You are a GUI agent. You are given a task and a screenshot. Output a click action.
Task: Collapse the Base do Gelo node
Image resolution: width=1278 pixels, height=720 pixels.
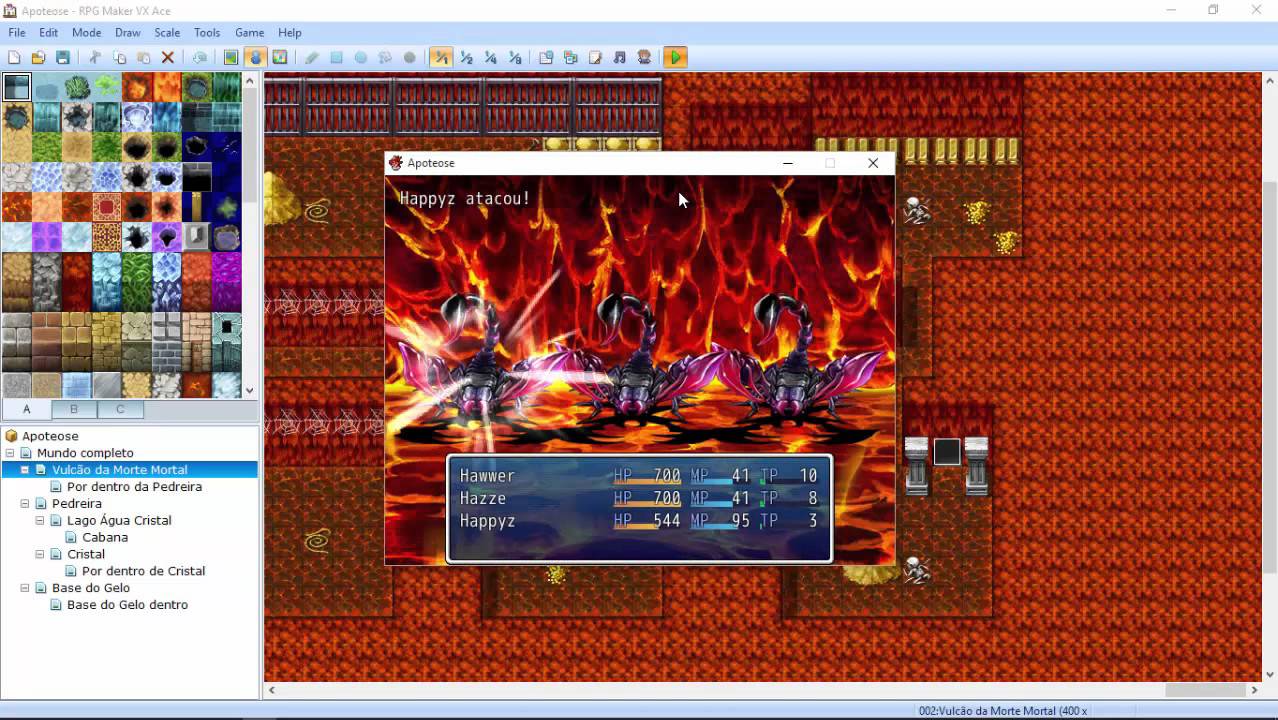coord(25,588)
